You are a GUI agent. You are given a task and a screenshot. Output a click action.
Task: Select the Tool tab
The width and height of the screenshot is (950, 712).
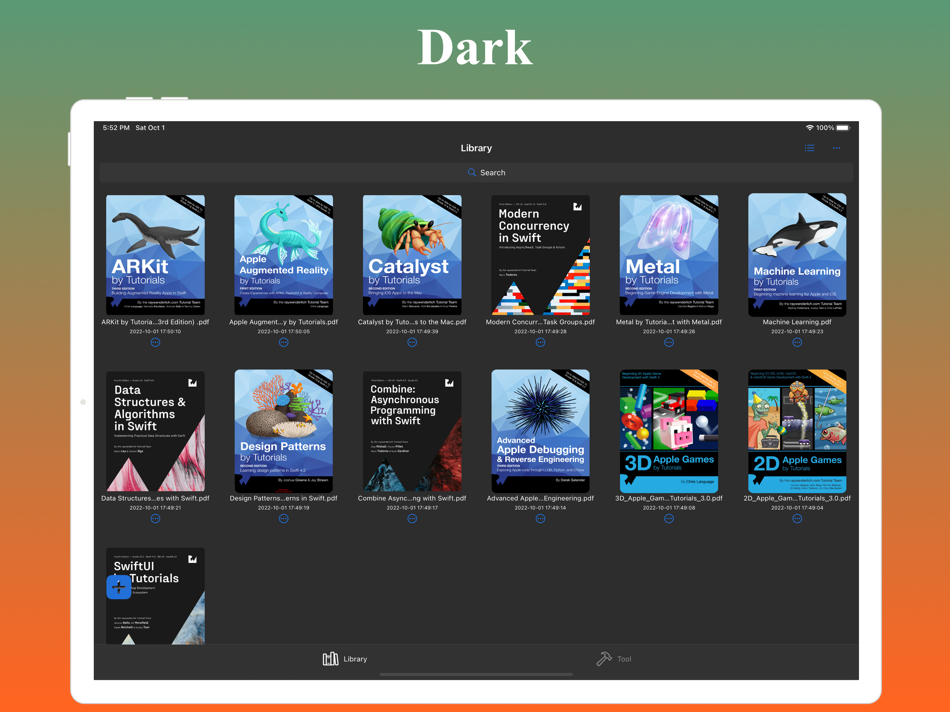[x=614, y=659]
